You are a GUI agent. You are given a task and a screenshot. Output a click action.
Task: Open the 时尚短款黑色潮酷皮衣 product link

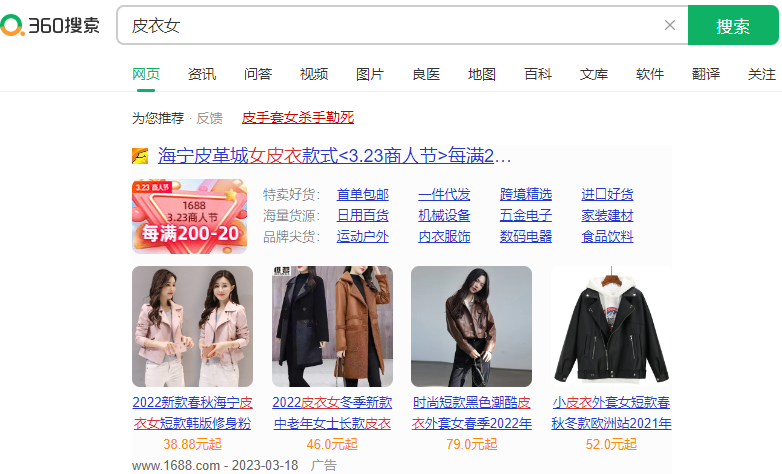point(471,413)
